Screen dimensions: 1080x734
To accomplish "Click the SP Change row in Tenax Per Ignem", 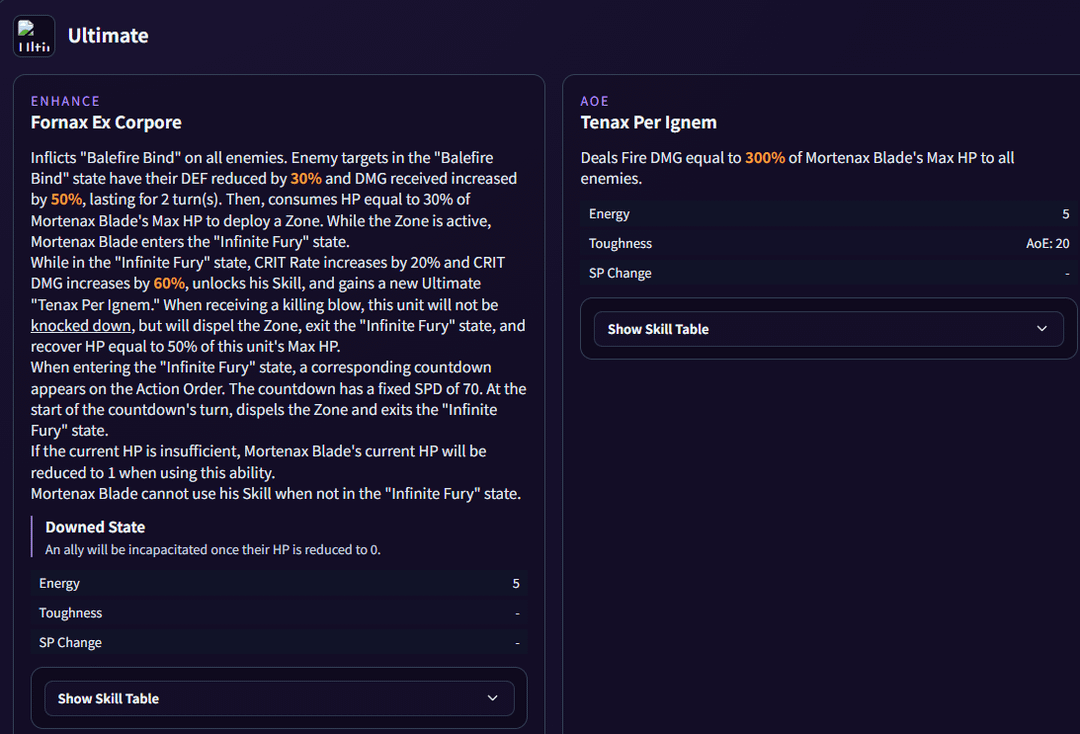I will coord(828,273).
